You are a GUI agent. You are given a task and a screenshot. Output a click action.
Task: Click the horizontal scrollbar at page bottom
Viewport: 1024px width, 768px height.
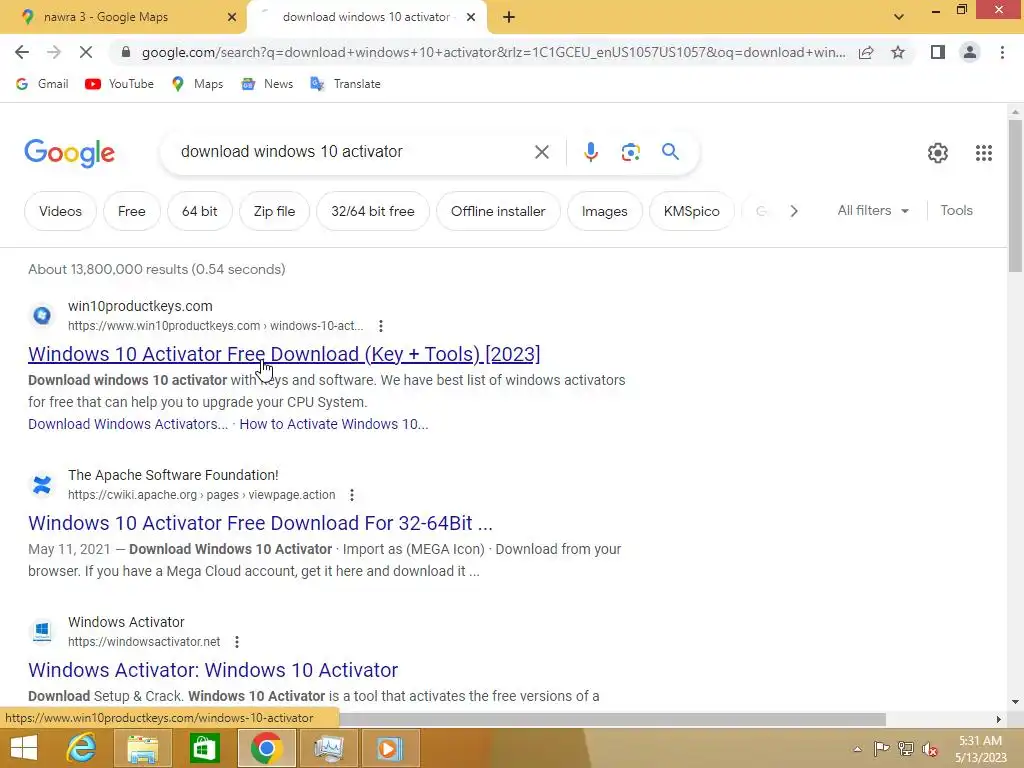pos(613,719)
